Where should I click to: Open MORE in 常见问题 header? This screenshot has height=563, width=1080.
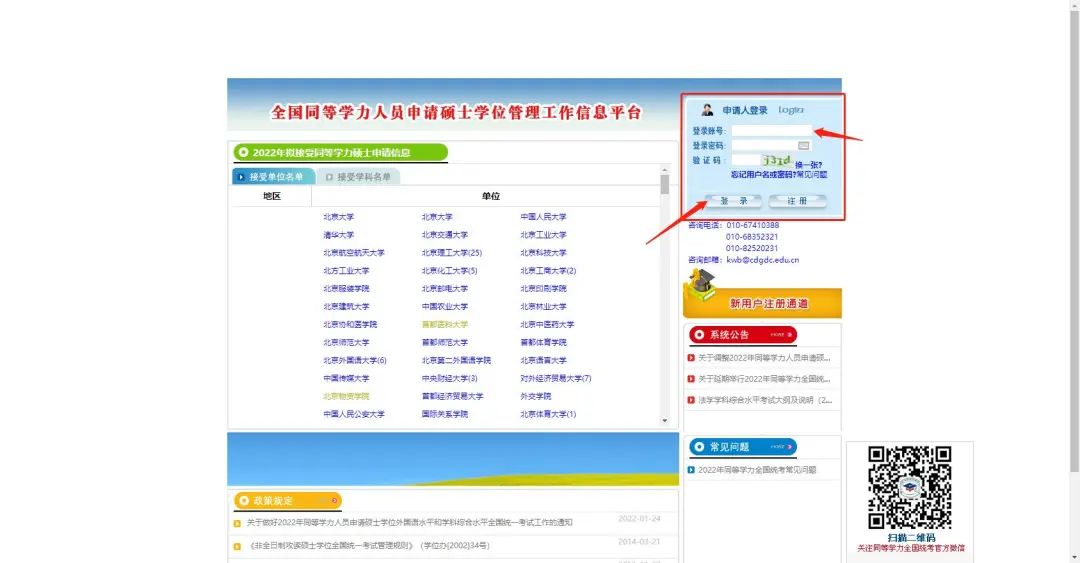(x=781, y=447)
